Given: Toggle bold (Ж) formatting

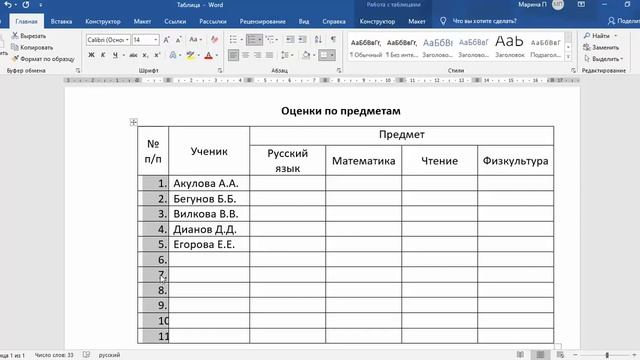Looking at the screenshot, I should pos(91,55).
